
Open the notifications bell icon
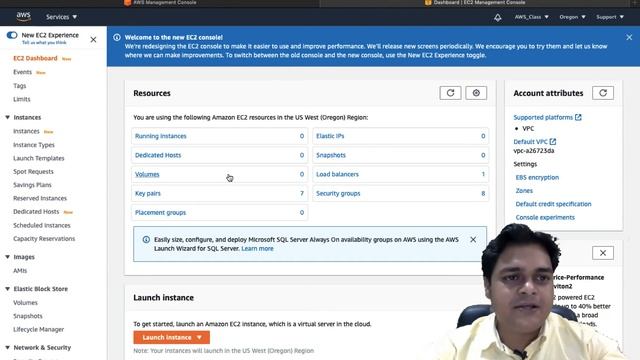pyautogui.click(x=498, y=17)
